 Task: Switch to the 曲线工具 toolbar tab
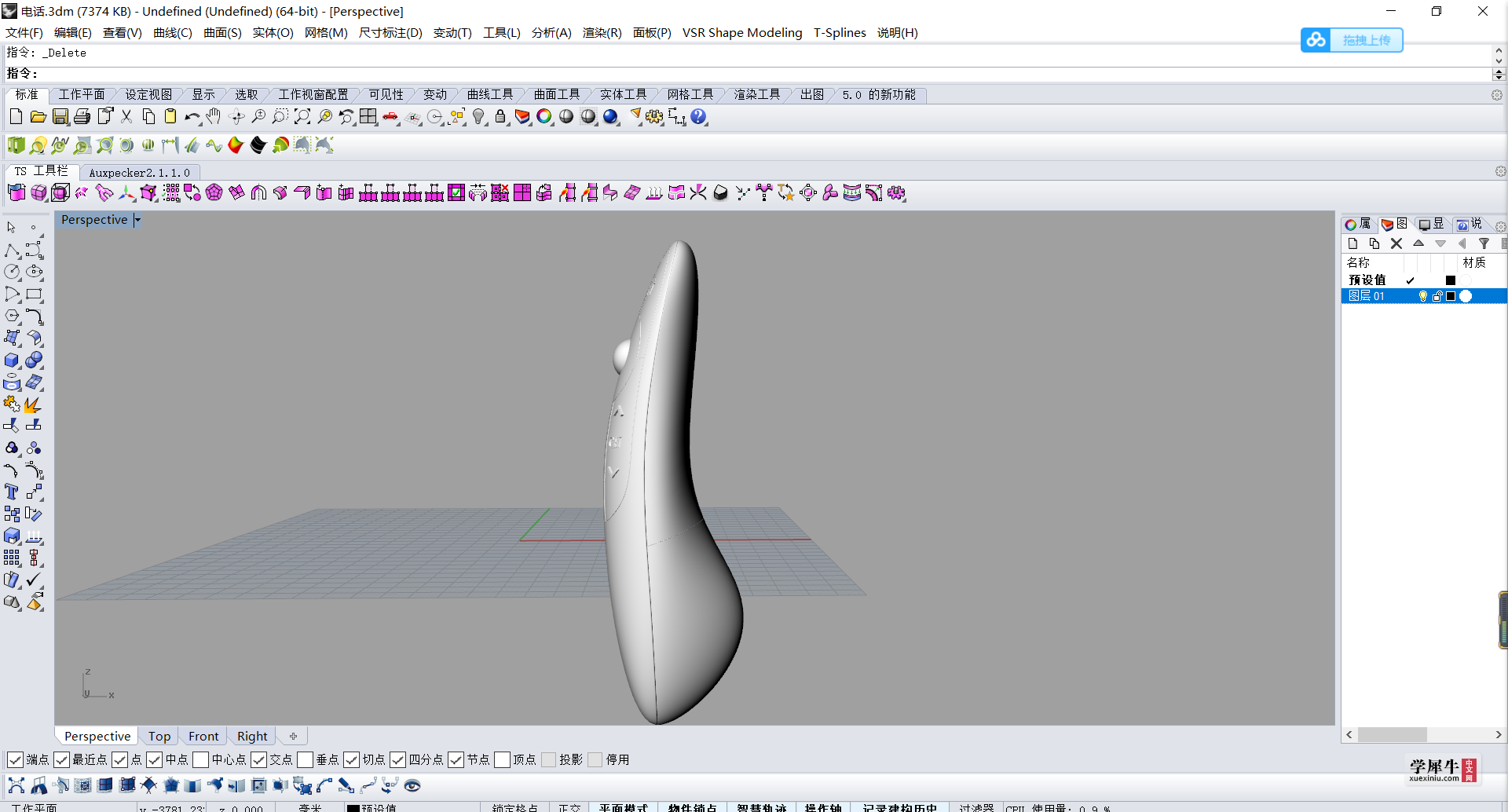point(490,95)
